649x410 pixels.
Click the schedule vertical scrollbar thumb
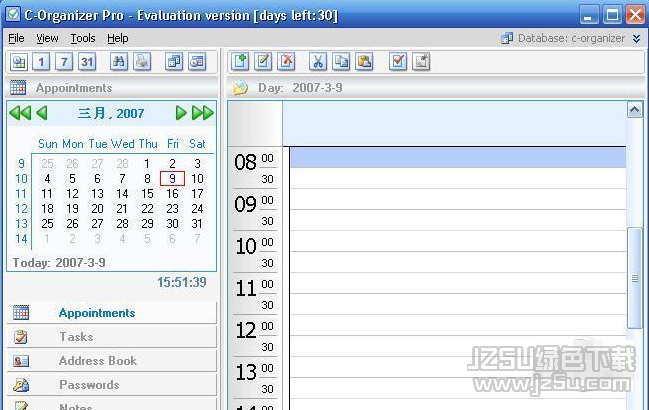(635, 278)
